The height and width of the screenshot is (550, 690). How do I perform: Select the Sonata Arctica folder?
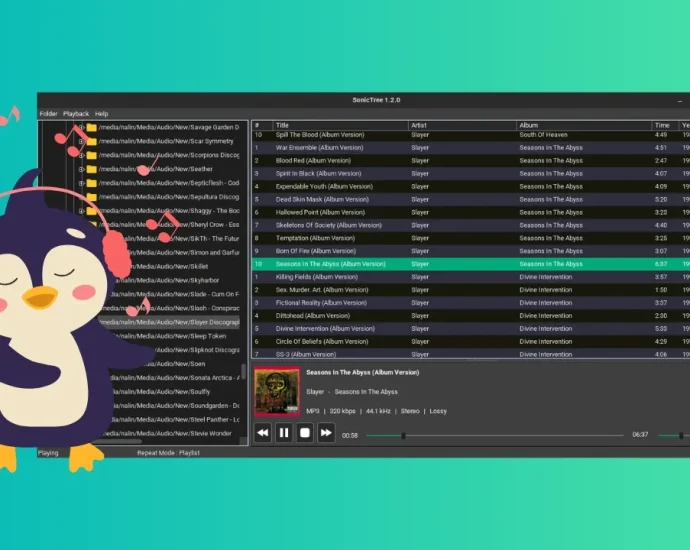(x=175, y=378)
